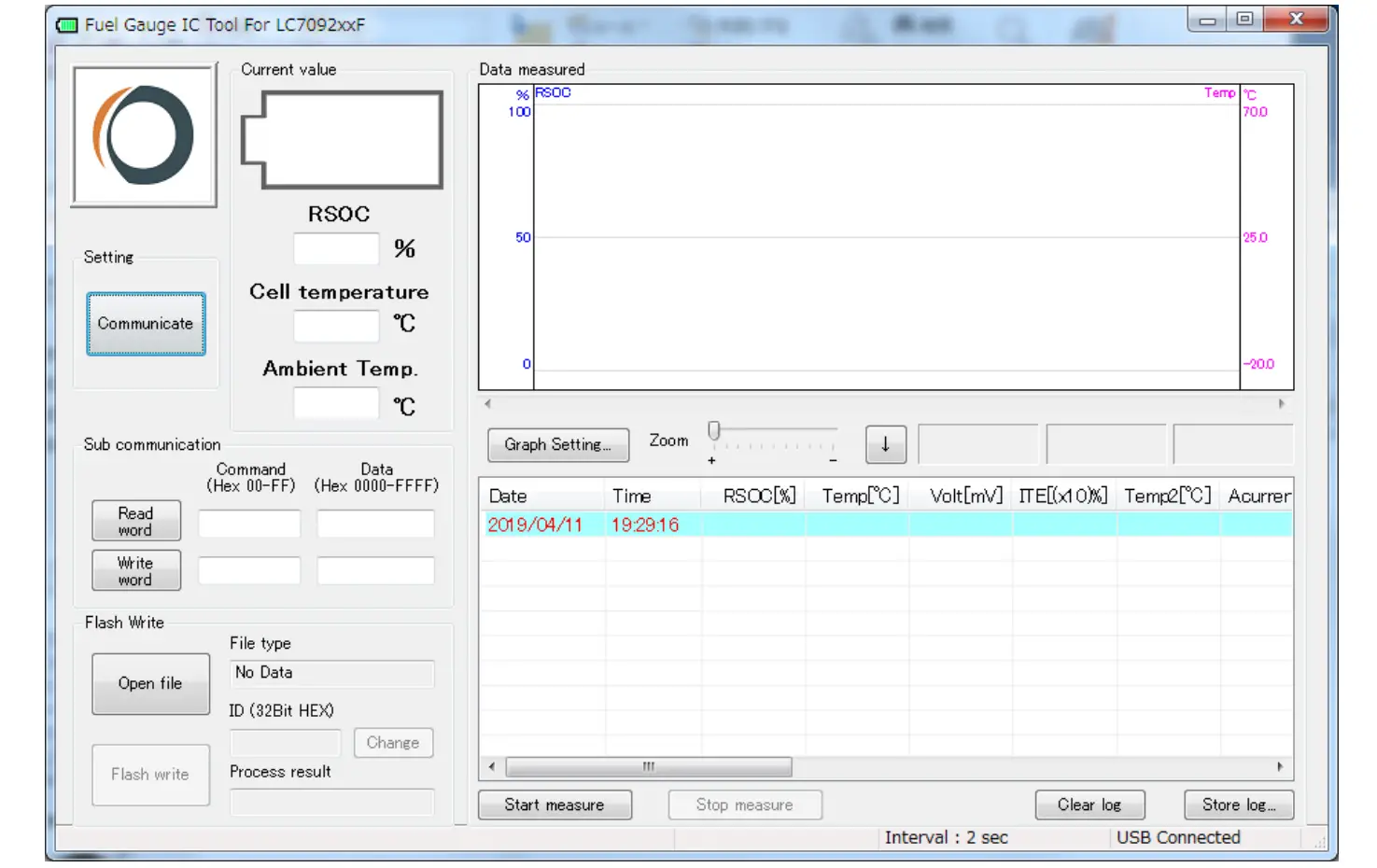Click the plus mark at the Zoom slider's left end
This screenshot has width=1377, height=868.
pos(710,458)
